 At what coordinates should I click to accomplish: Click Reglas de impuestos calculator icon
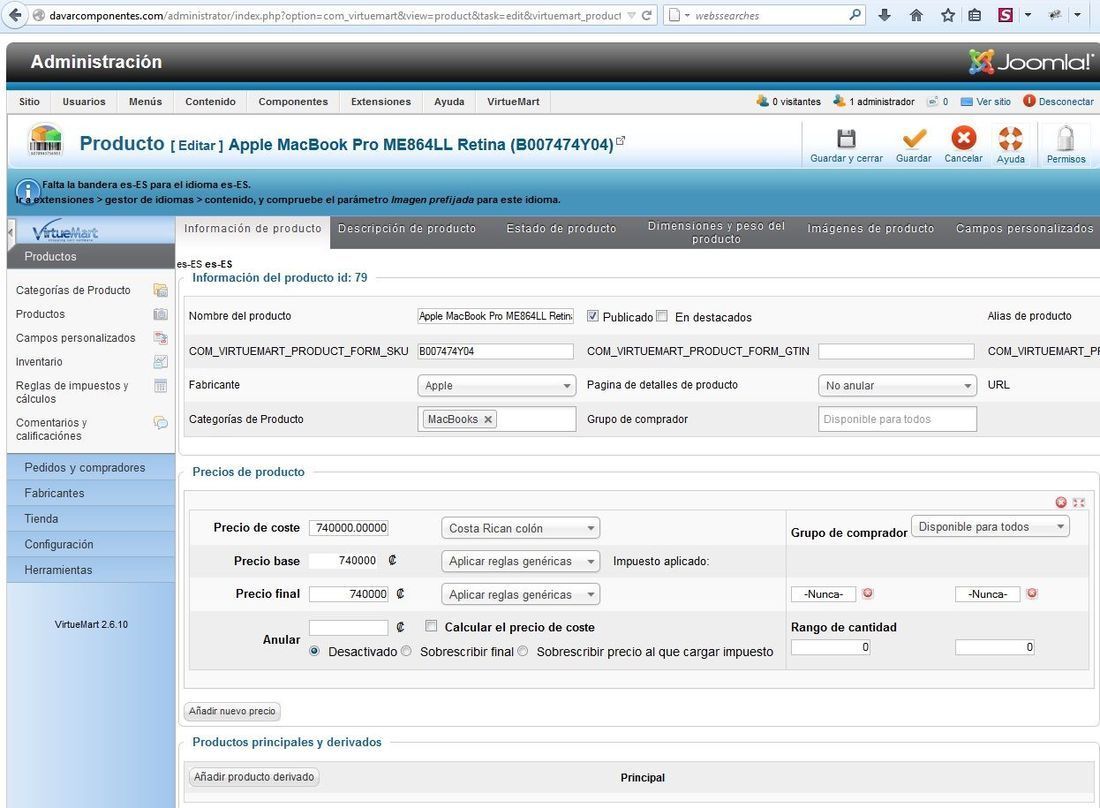[x=161, y=385]
